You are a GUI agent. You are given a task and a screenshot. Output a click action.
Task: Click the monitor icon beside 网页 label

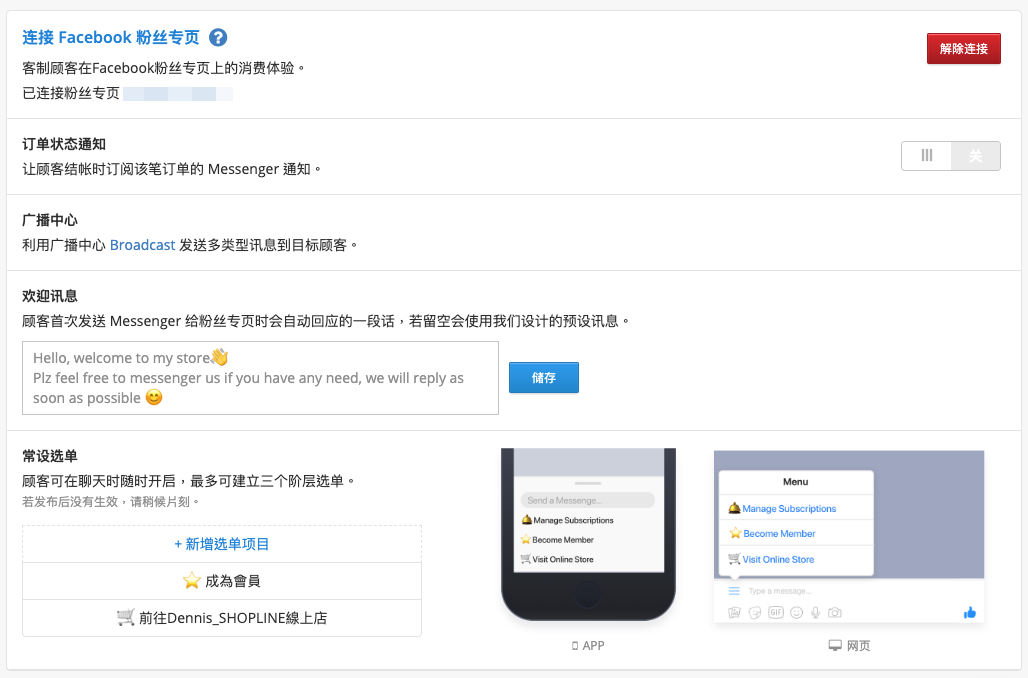coord(835,645)
